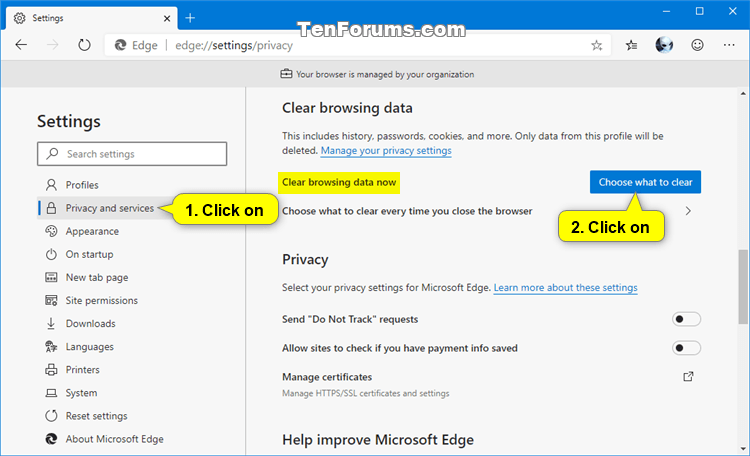The width and height of the screenshot is (750, 456).
Task: Click the briefcase managed-browser icon
Action: coord(286,74)
